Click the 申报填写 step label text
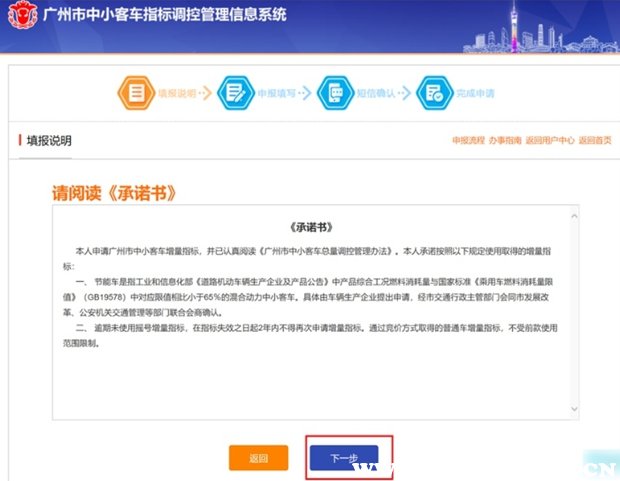Image resolution: width=620 pixels, height=481 pixels. [x=274, y=94]
